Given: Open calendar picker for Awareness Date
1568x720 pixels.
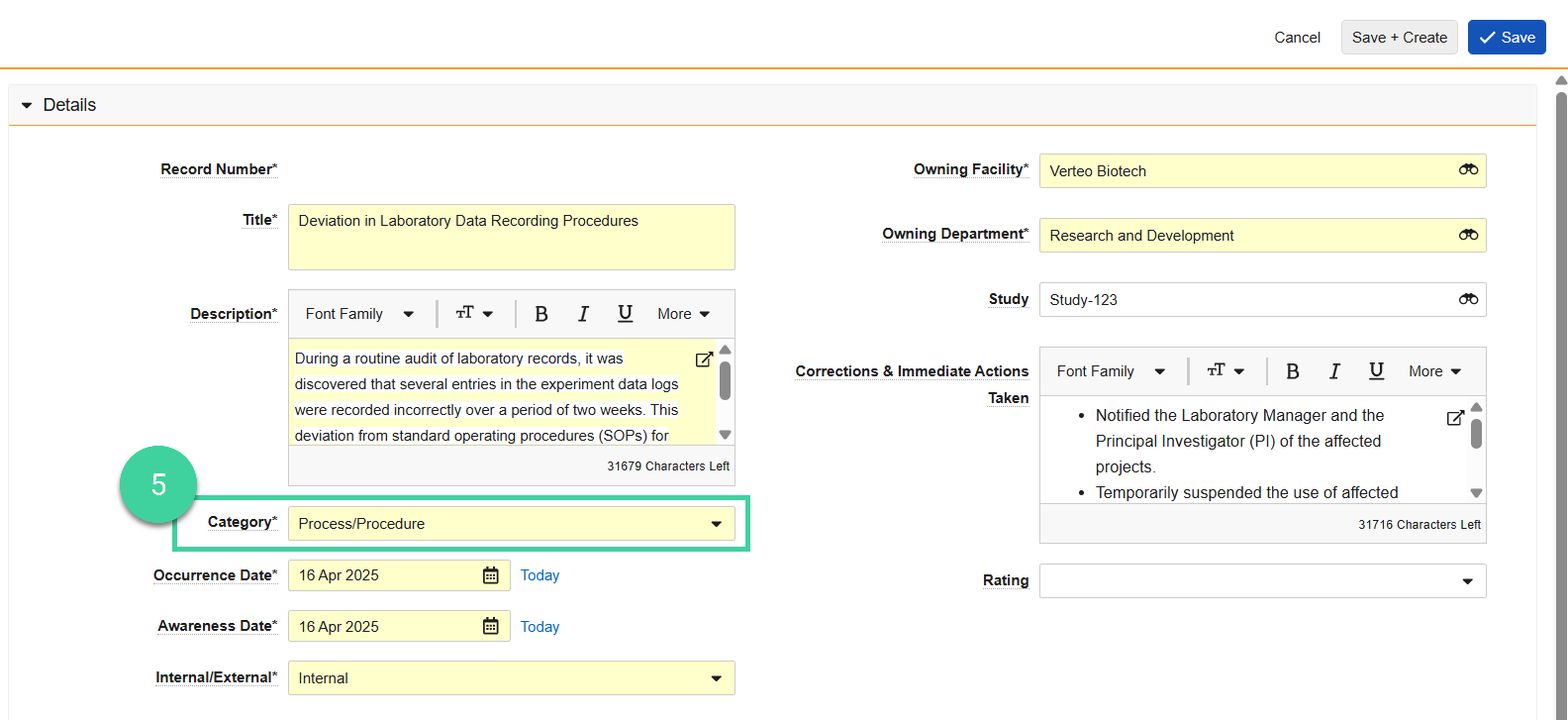Looking at the screenshot, I should [491, 626].
